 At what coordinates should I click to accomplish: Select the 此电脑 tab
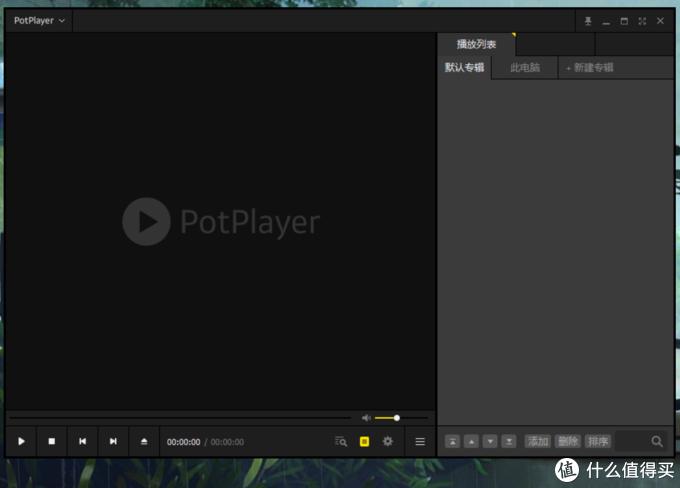tap(524, 68)
